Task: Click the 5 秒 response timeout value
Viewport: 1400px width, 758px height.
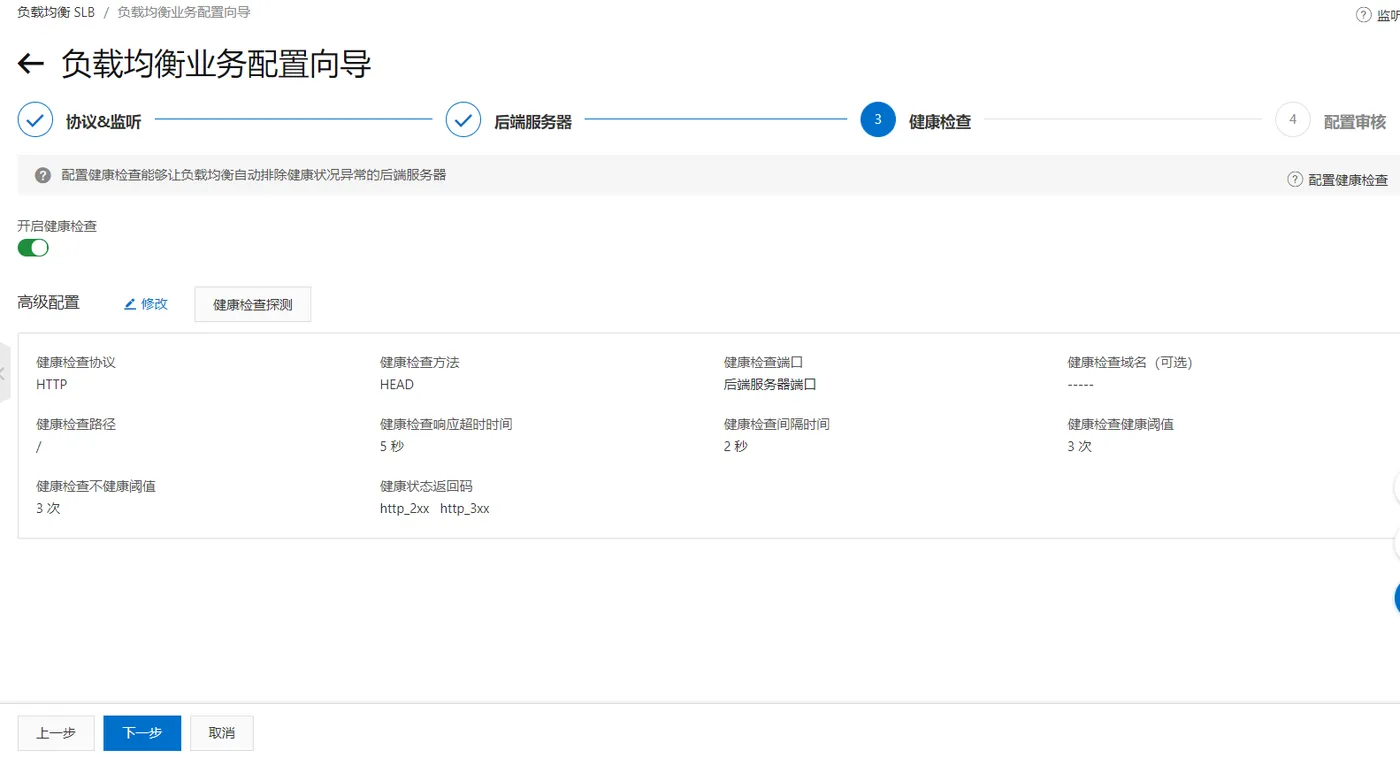Action: click(392, 446)
